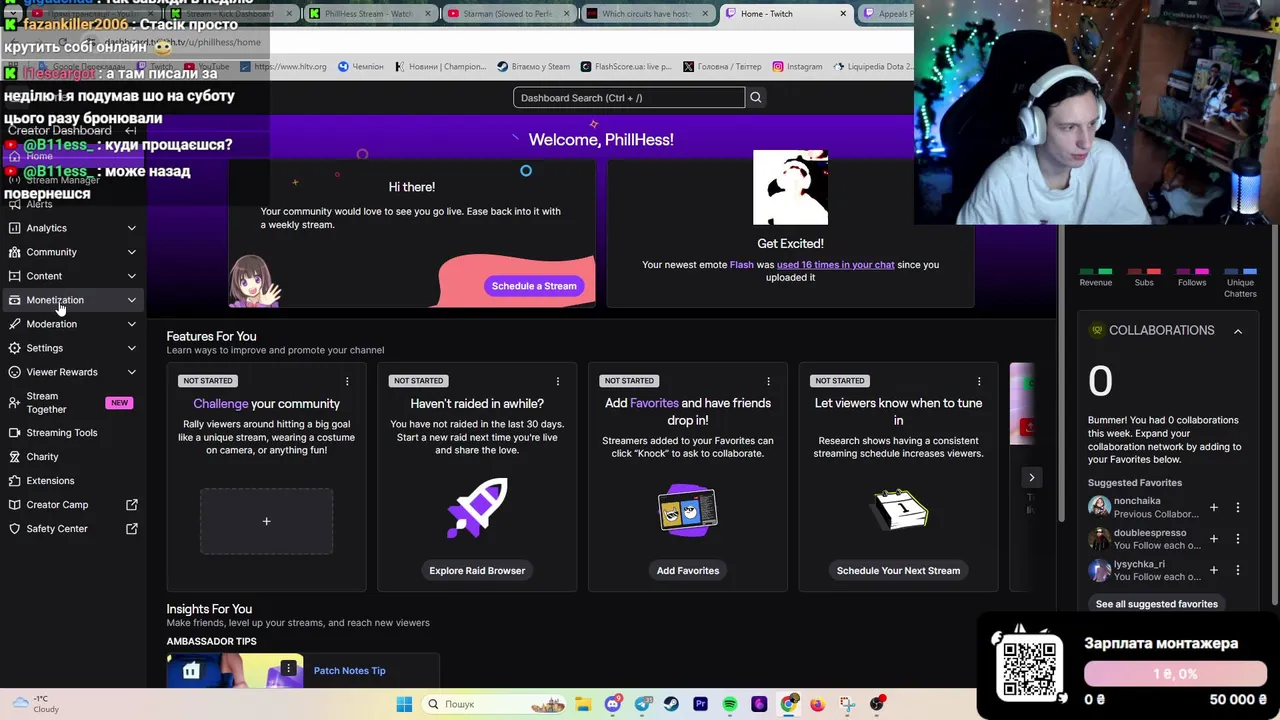Close the Home - Twitch browser tab
The image size is (1280, 720).
coord(843,13)
